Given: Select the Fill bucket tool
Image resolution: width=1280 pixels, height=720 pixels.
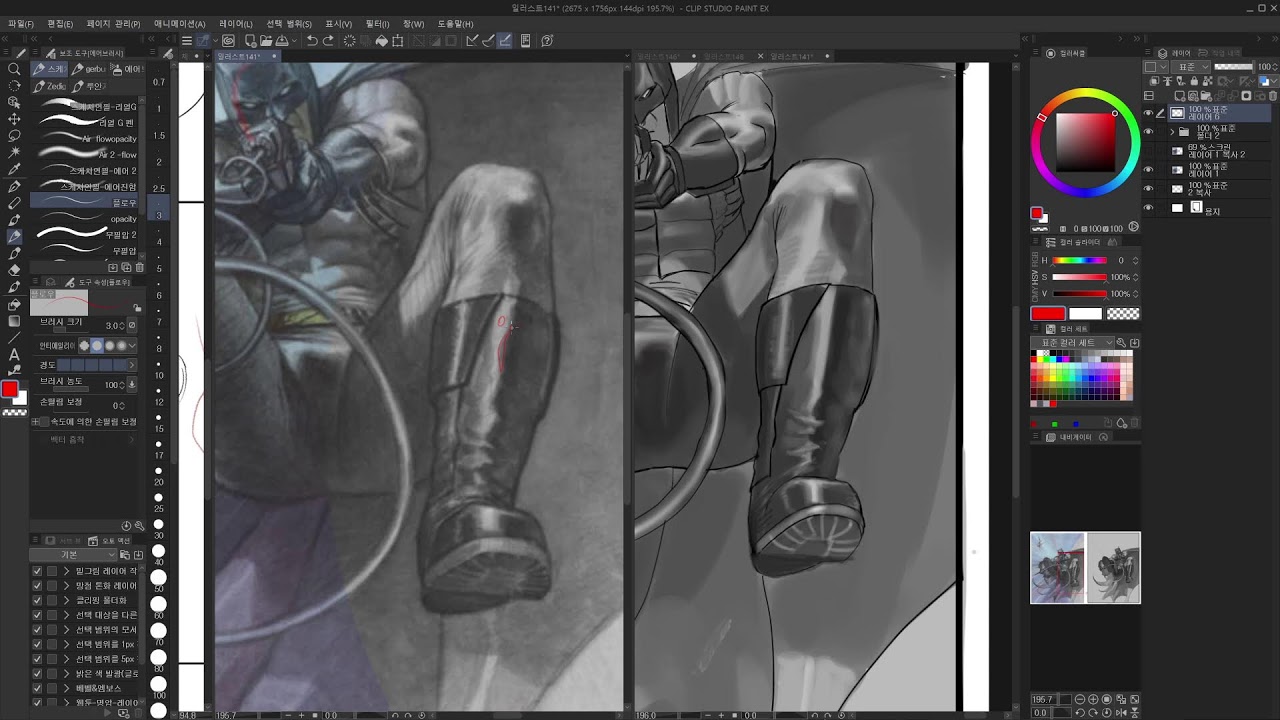Looking at the screenshot, I should pos(14,304).
